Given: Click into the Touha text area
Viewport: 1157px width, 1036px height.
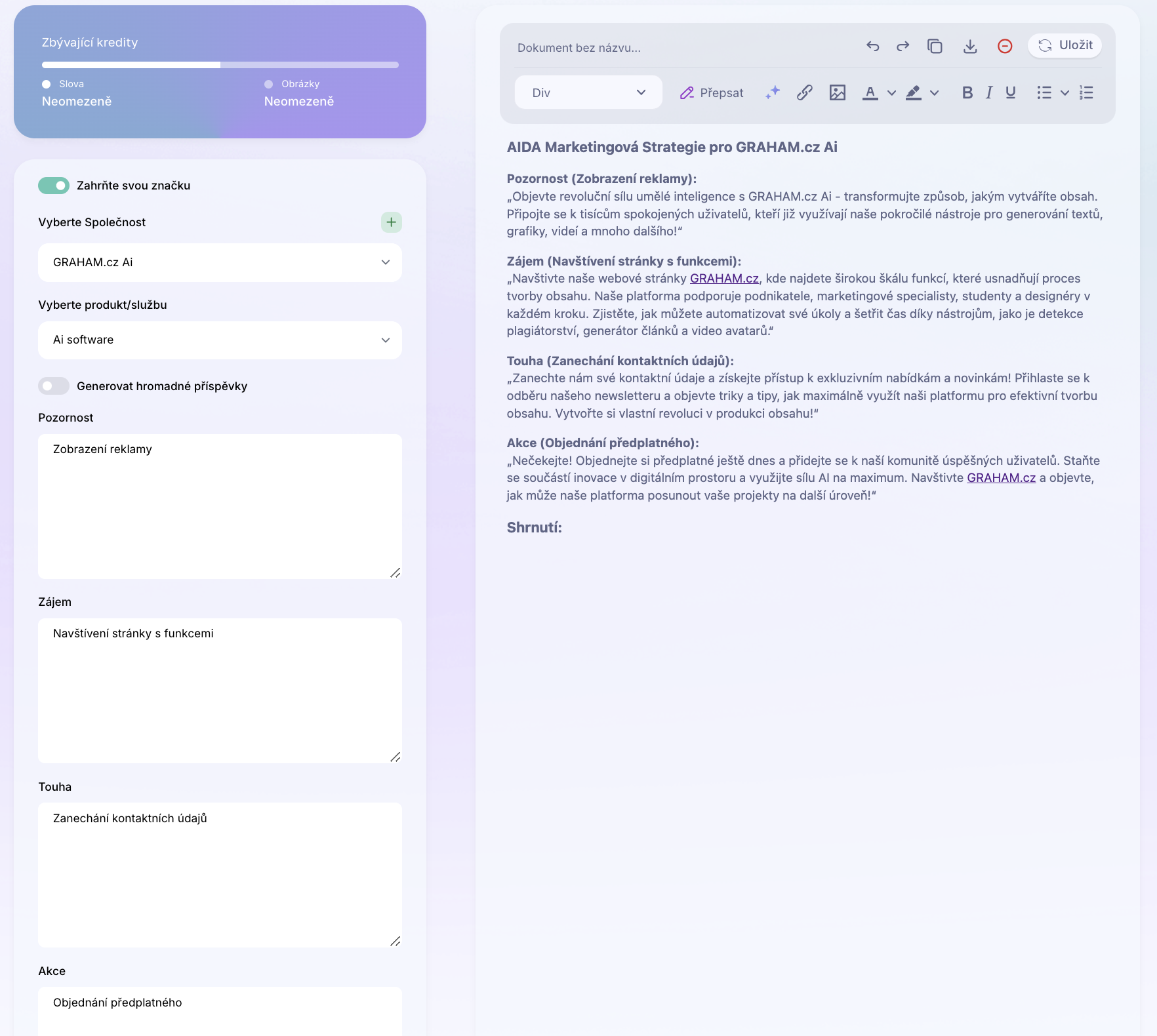Looking at the screenshot, I should (220, 875).
